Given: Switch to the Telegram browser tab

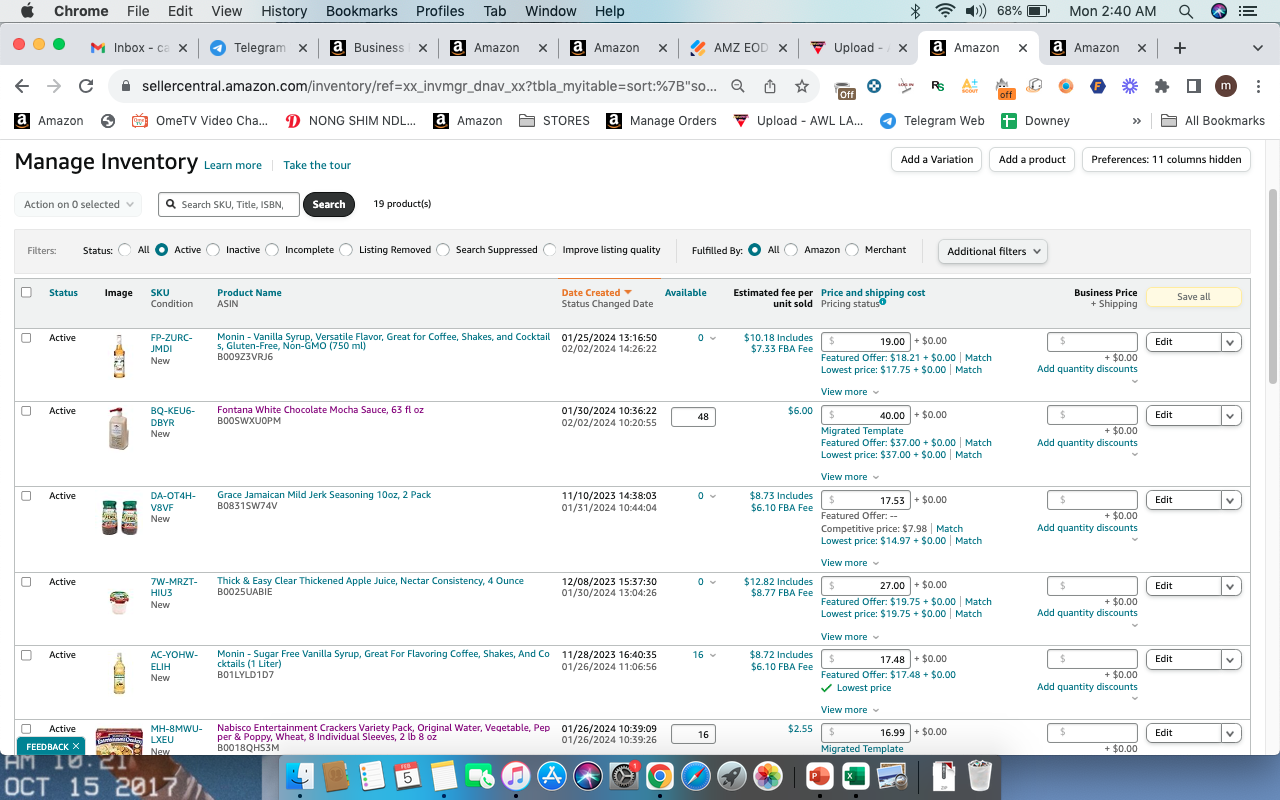Looking at the screenshot, I should 257,47.
